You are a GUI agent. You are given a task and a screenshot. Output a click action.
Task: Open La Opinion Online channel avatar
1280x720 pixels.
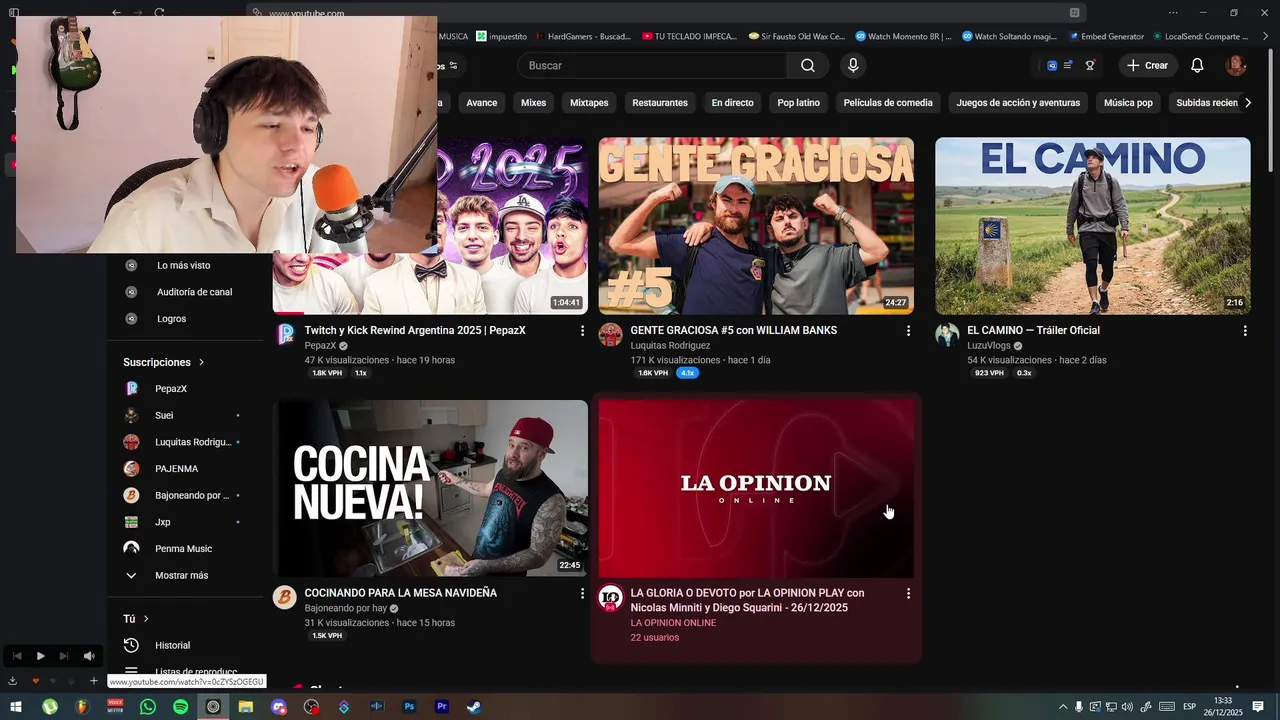pyautogui.click(x=610, y=597)
